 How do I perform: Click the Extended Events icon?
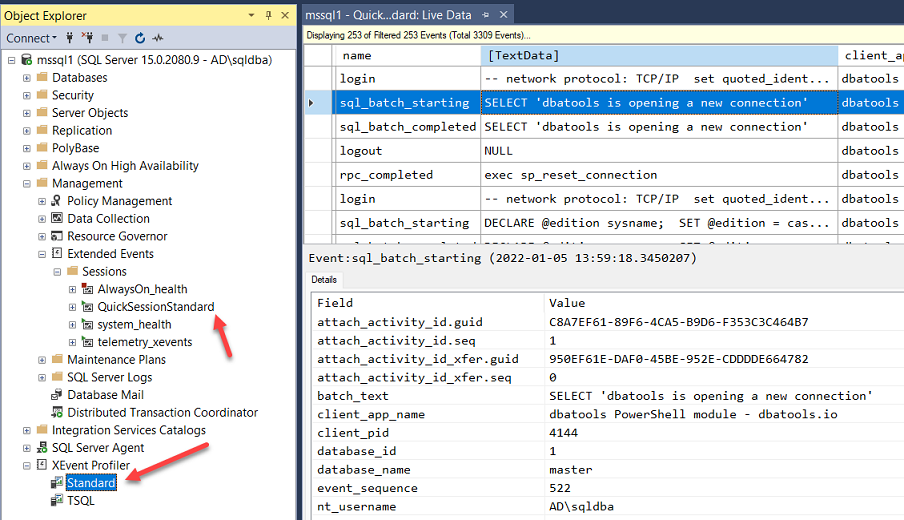[56, 253]
